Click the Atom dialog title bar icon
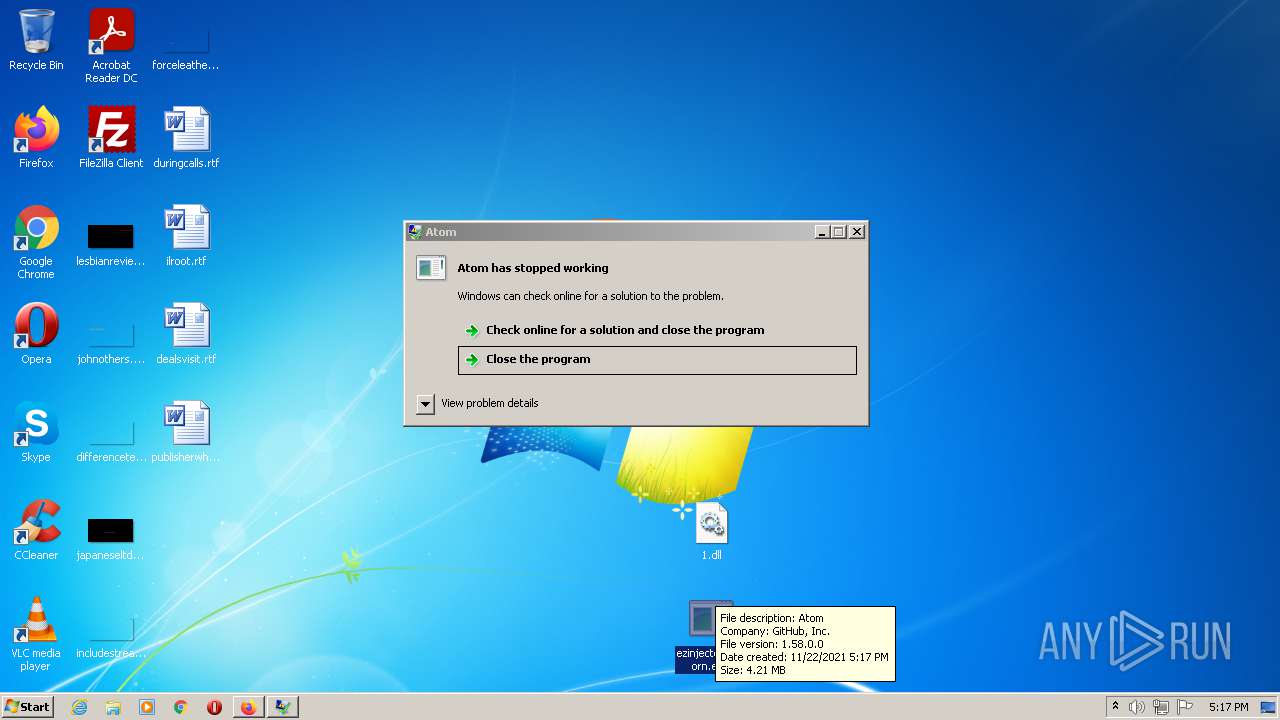 pos(415,232)
